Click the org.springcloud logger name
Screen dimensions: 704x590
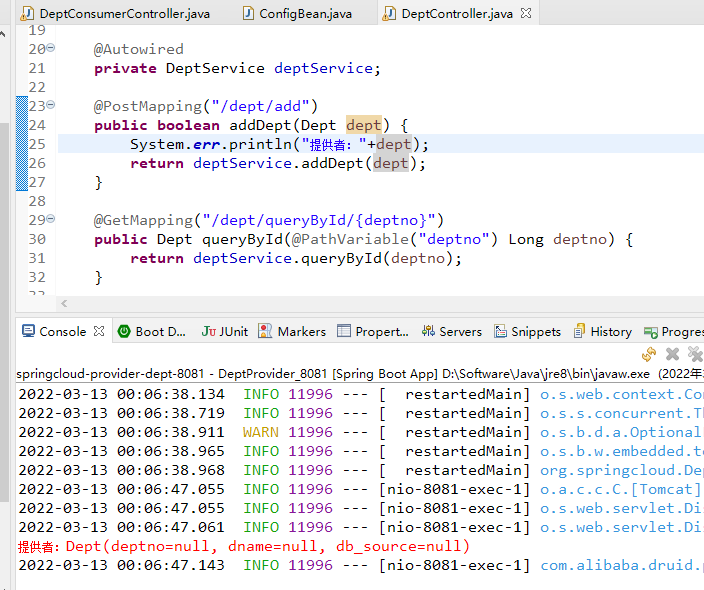[x=622, y=470]
